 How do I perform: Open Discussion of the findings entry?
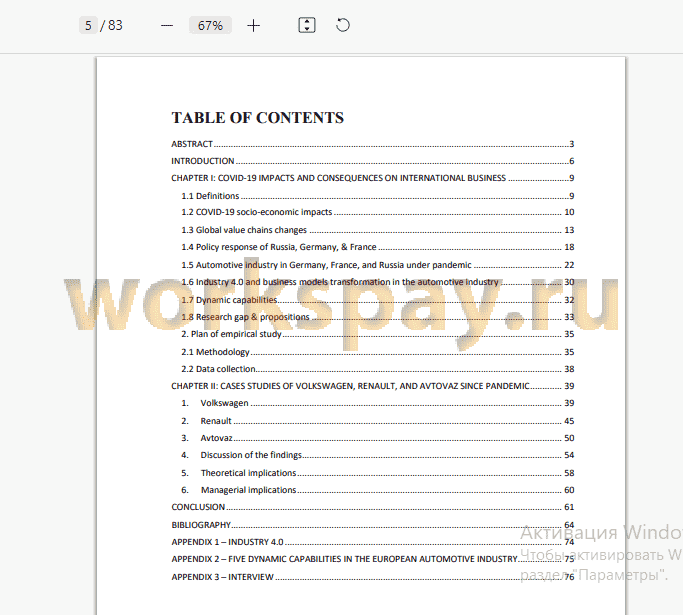tap(378, 455)
